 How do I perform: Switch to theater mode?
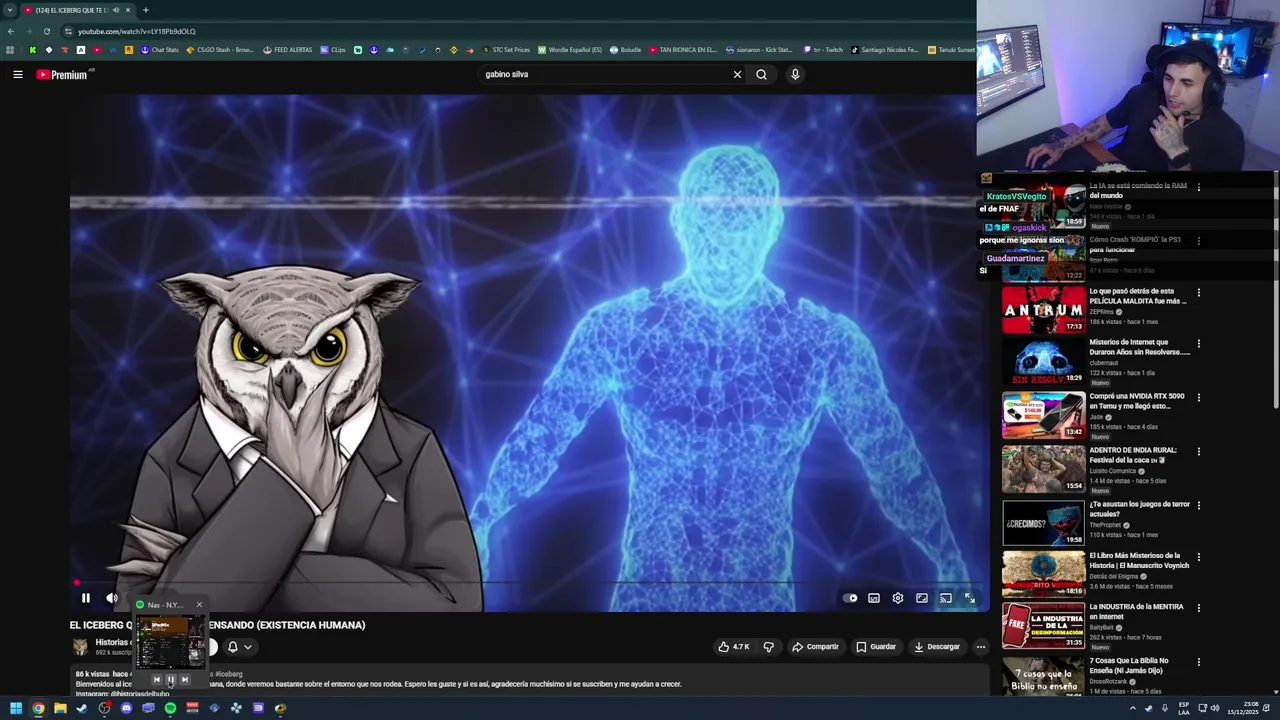click(922, 598)
